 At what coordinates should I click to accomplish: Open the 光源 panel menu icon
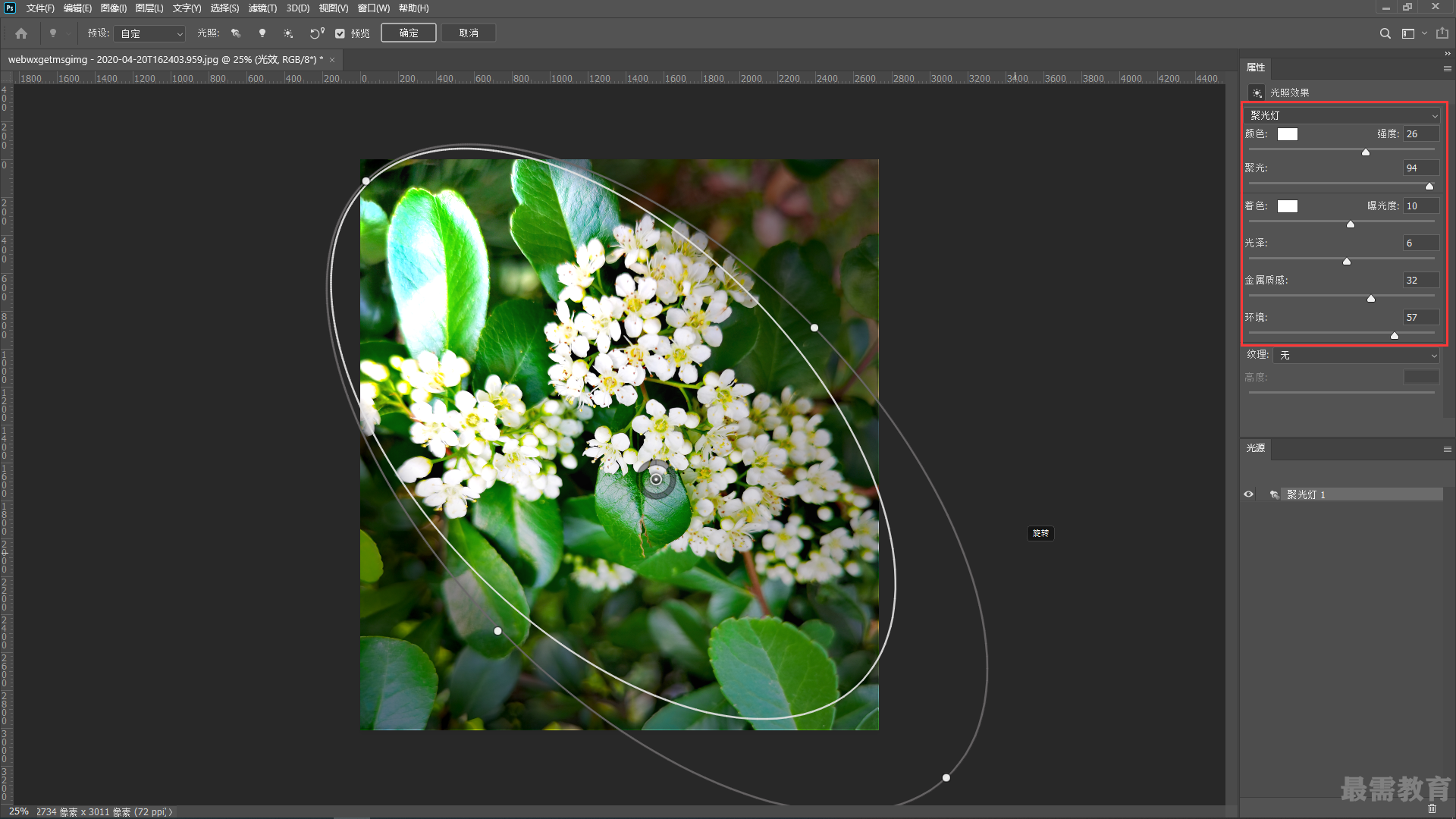(x=1447, y=449)
